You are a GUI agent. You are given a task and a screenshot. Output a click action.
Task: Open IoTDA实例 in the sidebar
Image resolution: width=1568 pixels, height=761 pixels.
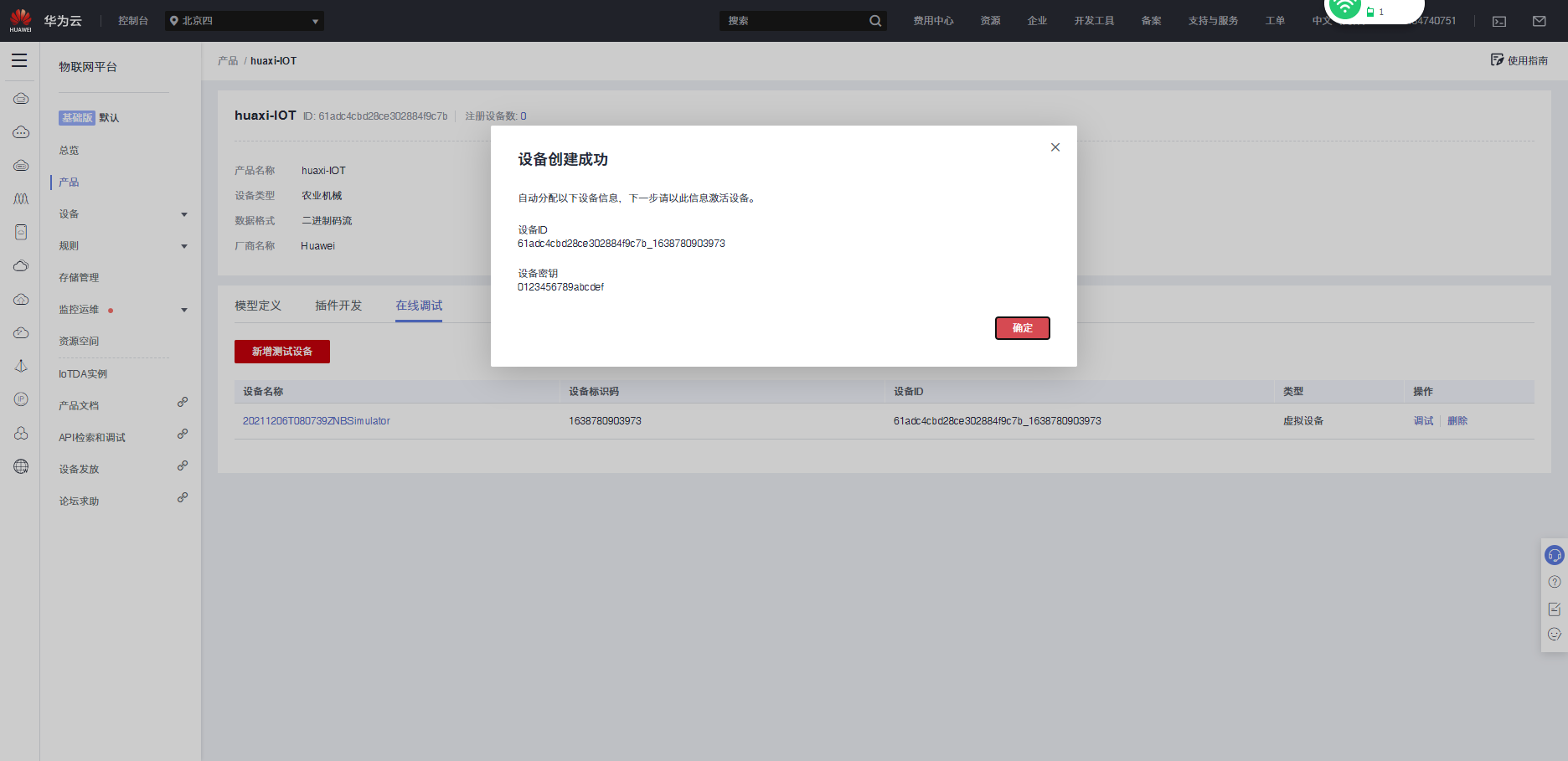(83, 374)
